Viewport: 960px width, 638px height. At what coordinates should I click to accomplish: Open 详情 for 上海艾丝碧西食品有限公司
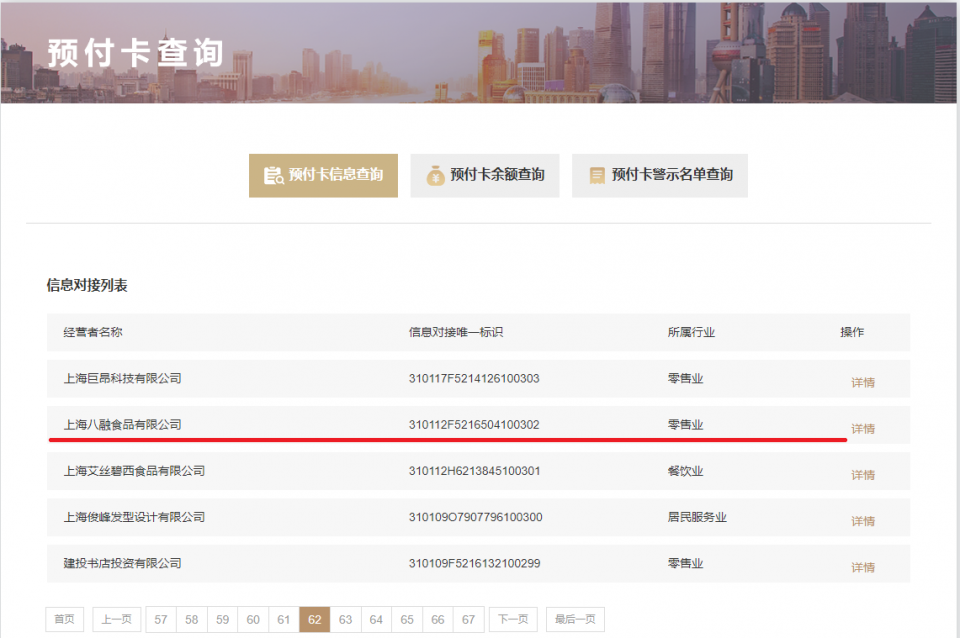click(862, 474)
